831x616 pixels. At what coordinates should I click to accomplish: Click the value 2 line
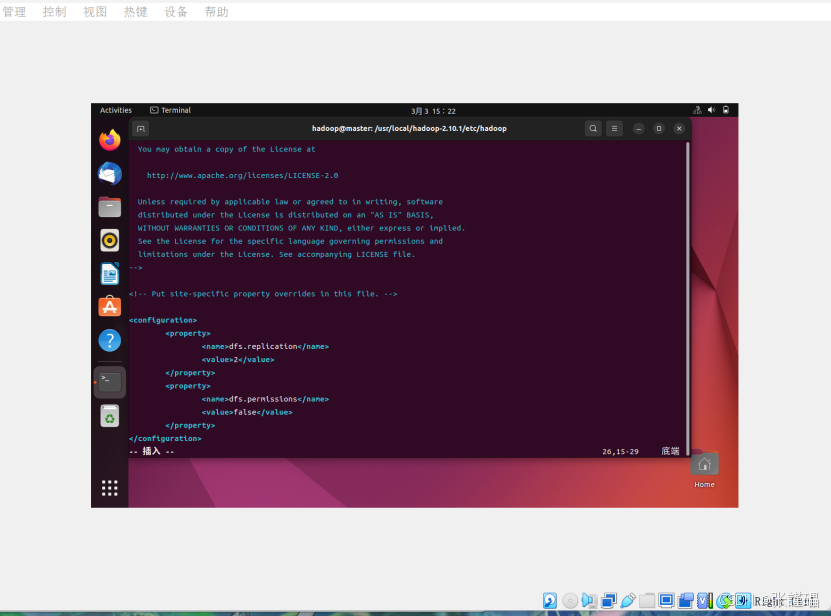[237, 360]
